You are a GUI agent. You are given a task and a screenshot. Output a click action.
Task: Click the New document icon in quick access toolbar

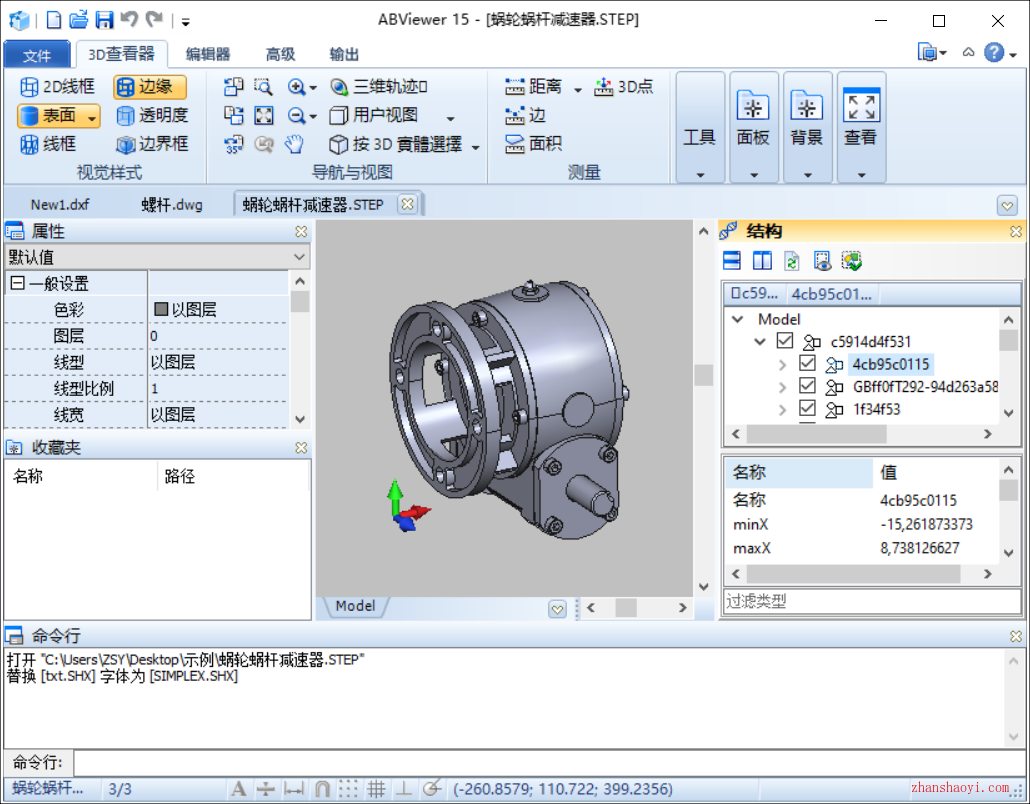54,20
